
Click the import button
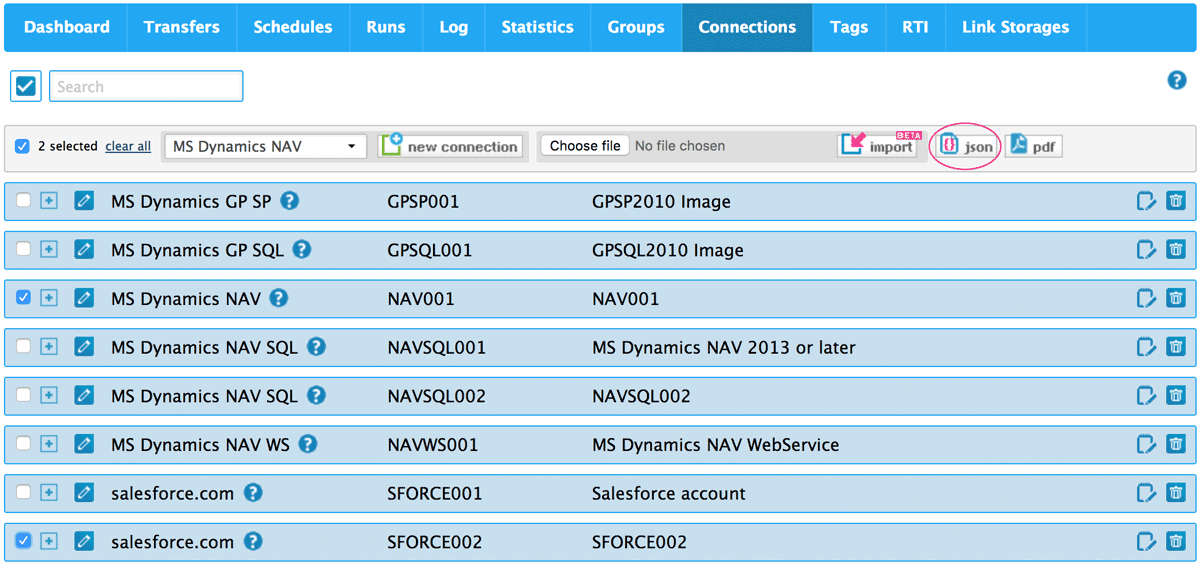click(x=879, y=146)
